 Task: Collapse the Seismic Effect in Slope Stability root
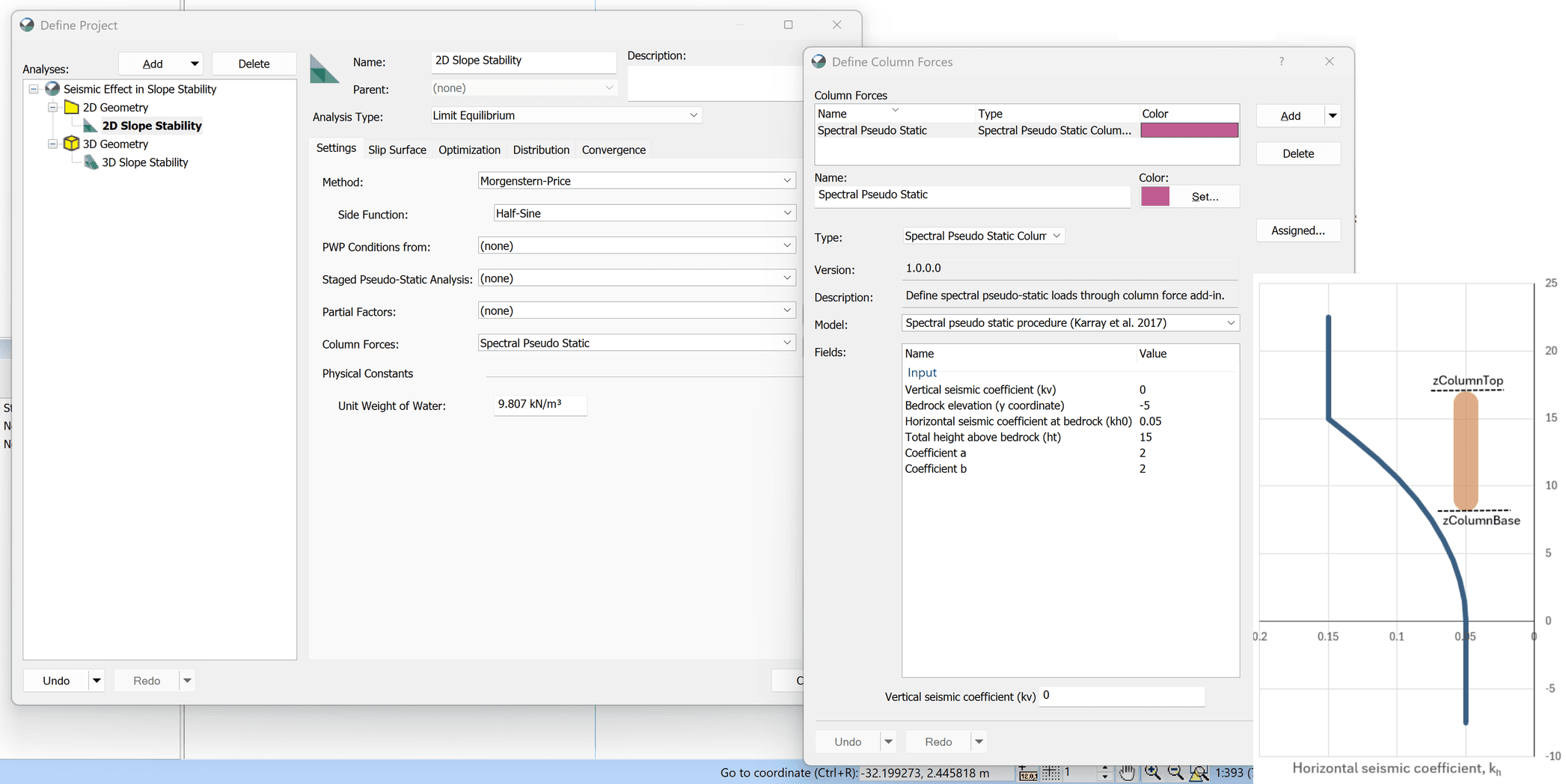click(x=34, y=89)
